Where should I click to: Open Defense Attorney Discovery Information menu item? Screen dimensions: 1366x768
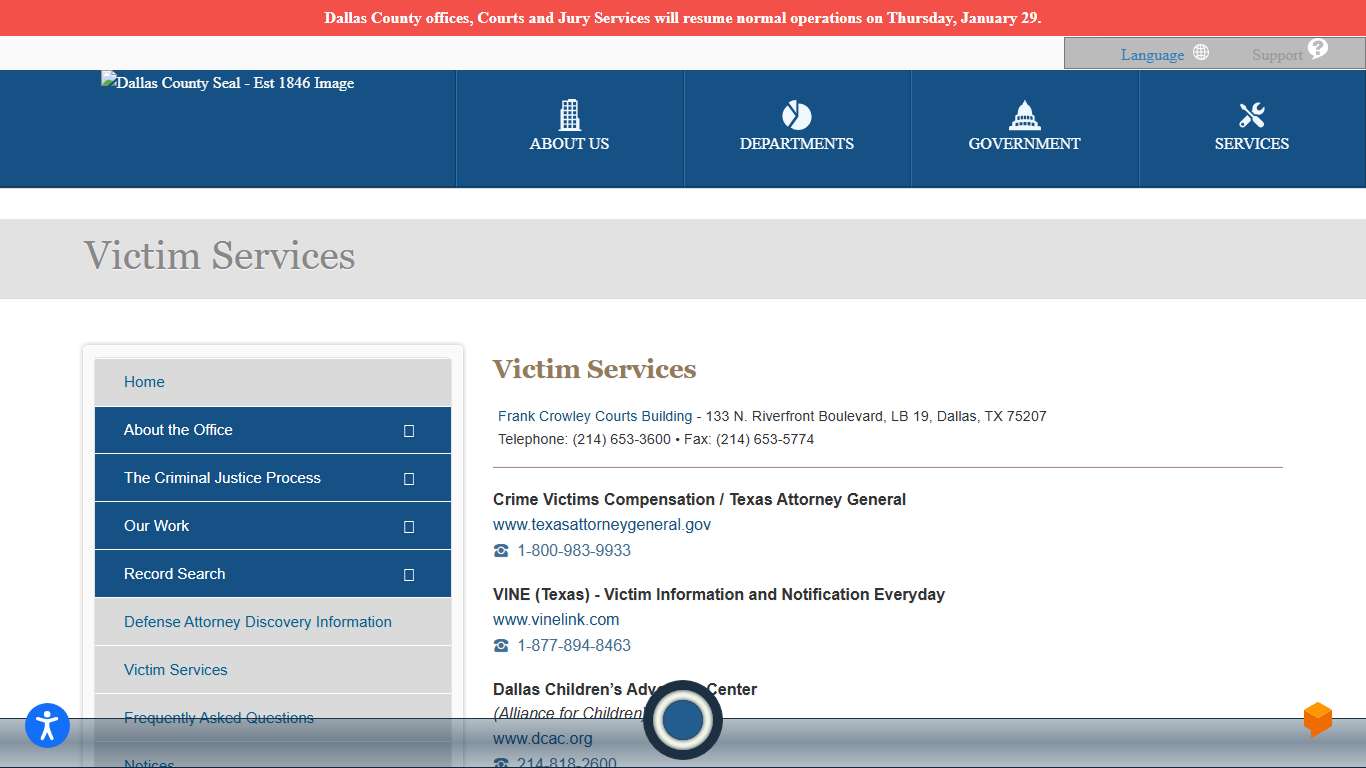(256, 621)
